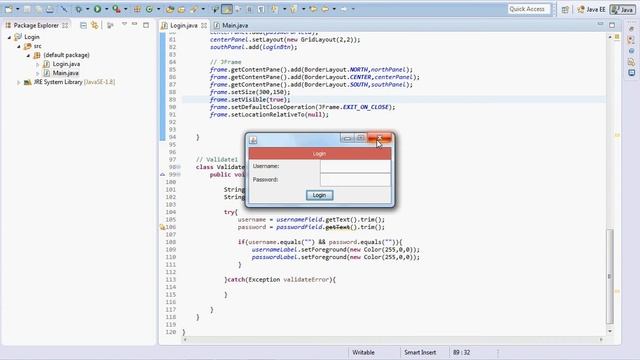Click the Next Annotation toolbar icon
This screenshot has height=360, width=640.
(x=274, y=9)
